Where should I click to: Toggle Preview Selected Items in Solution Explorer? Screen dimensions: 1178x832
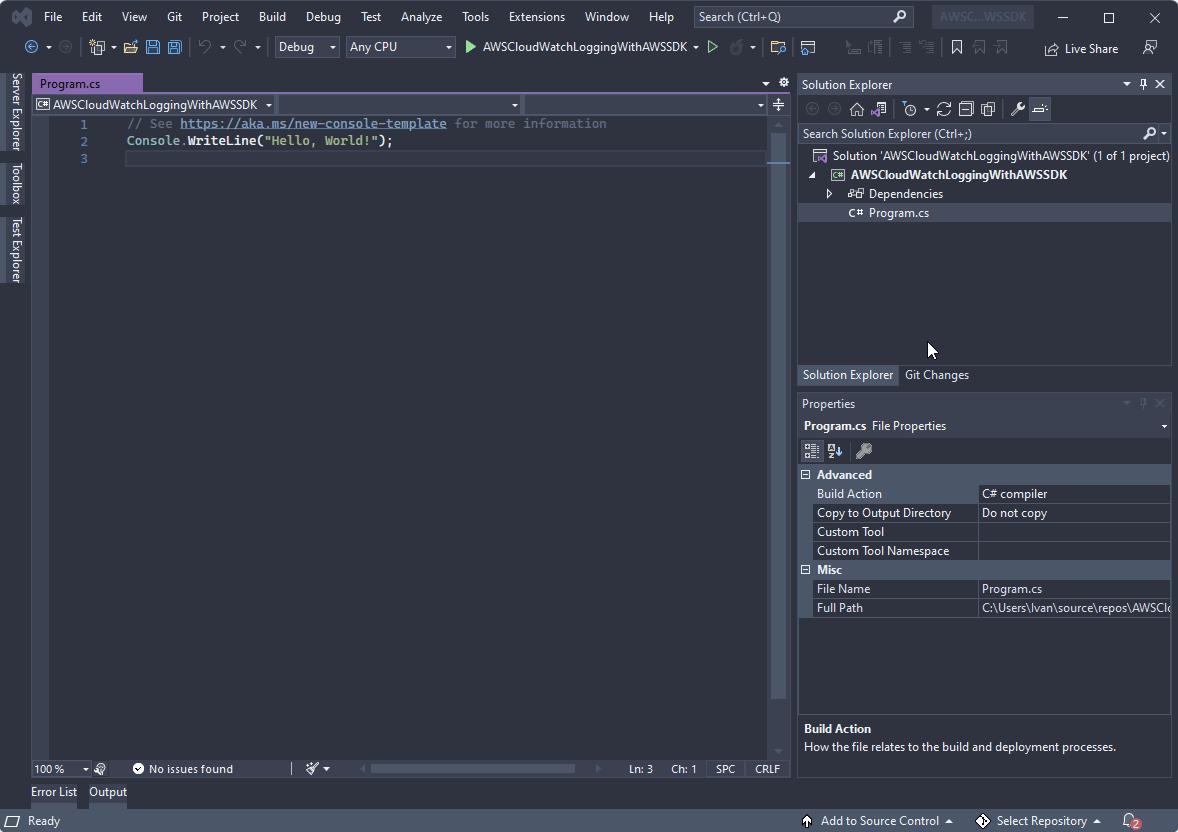click(x=1041, y=109)
